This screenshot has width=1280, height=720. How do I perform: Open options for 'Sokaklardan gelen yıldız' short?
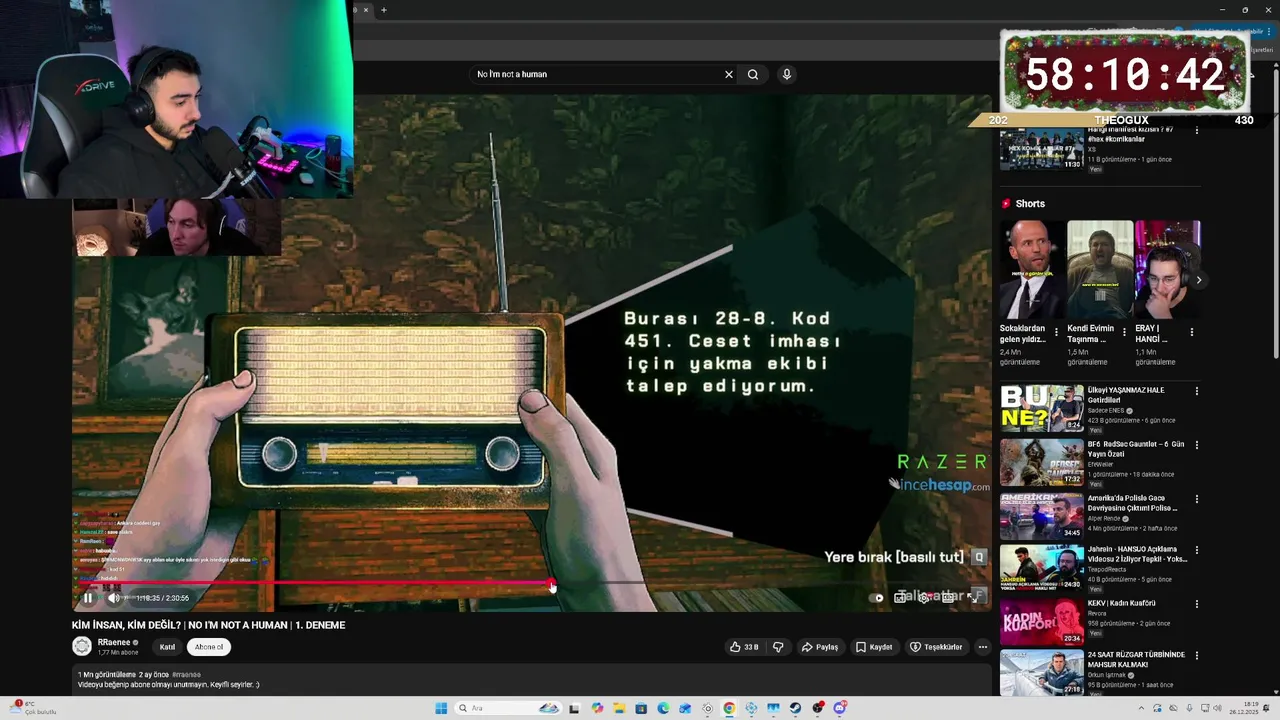coord(1056,332)
